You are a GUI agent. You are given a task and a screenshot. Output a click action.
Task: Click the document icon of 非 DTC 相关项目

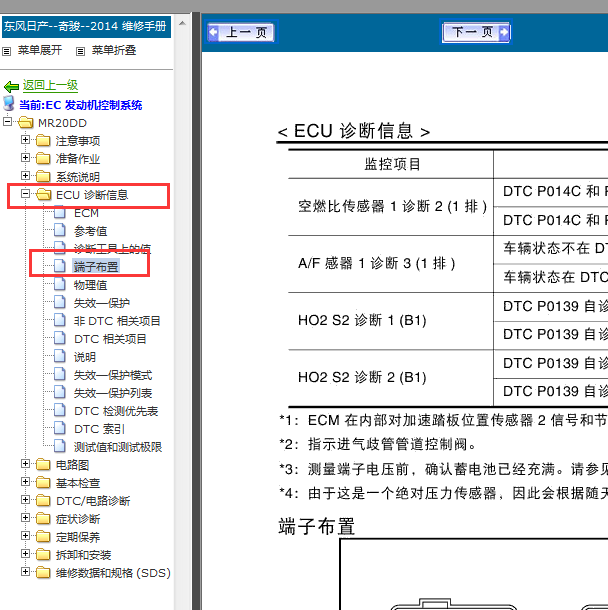click(x=60, y=320)
